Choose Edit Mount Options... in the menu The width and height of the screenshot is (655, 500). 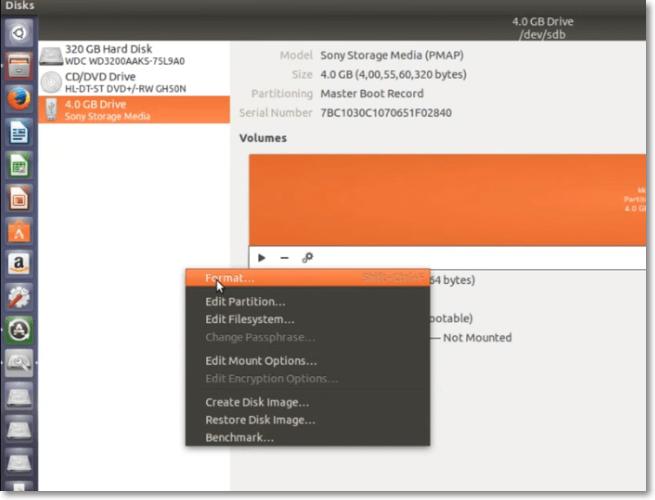(308, 360)
